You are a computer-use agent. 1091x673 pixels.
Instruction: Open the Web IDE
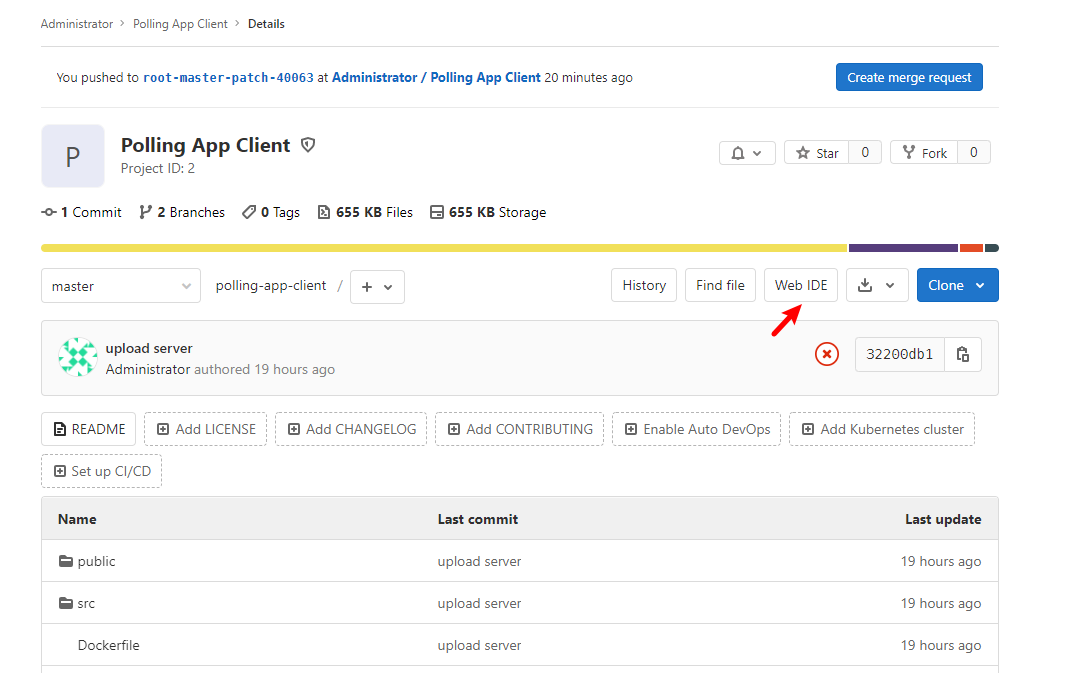[801, 285]
